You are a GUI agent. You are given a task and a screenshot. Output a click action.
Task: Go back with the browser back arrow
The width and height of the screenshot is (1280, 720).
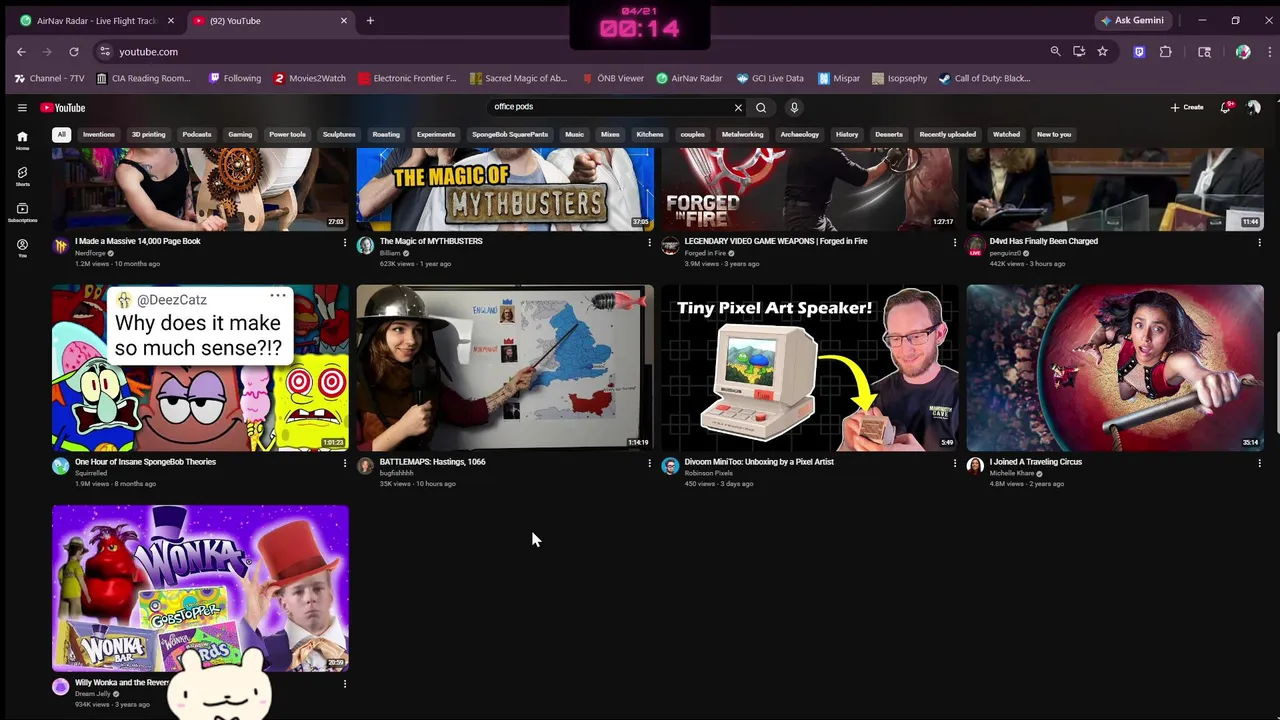coord(21,52)
